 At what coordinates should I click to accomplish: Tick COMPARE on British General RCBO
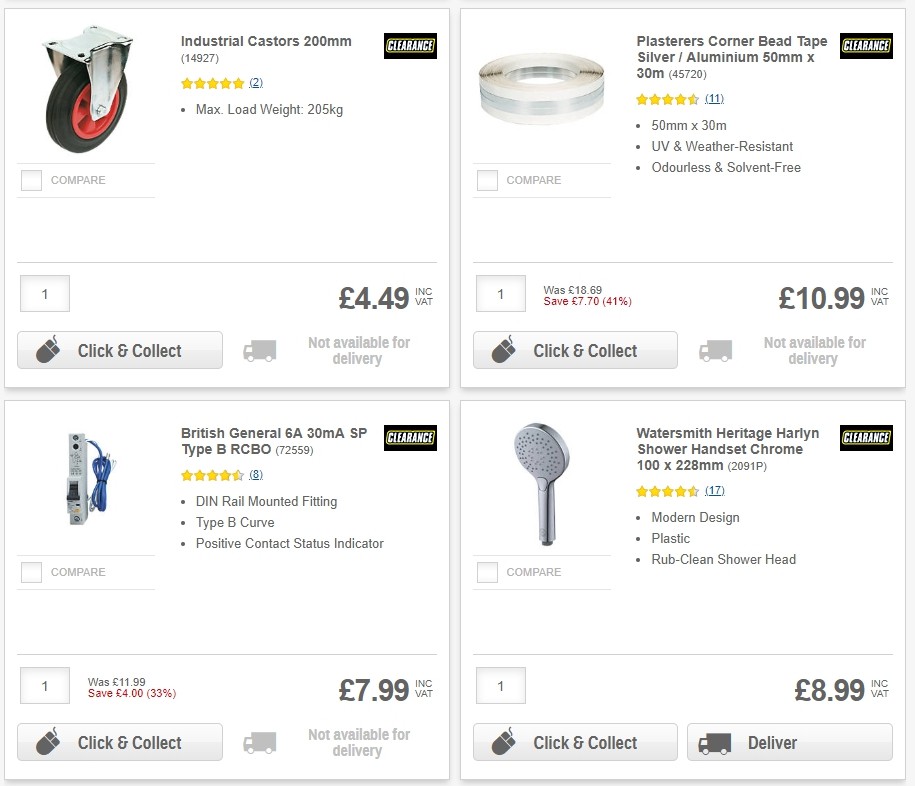tap(31, 572)
